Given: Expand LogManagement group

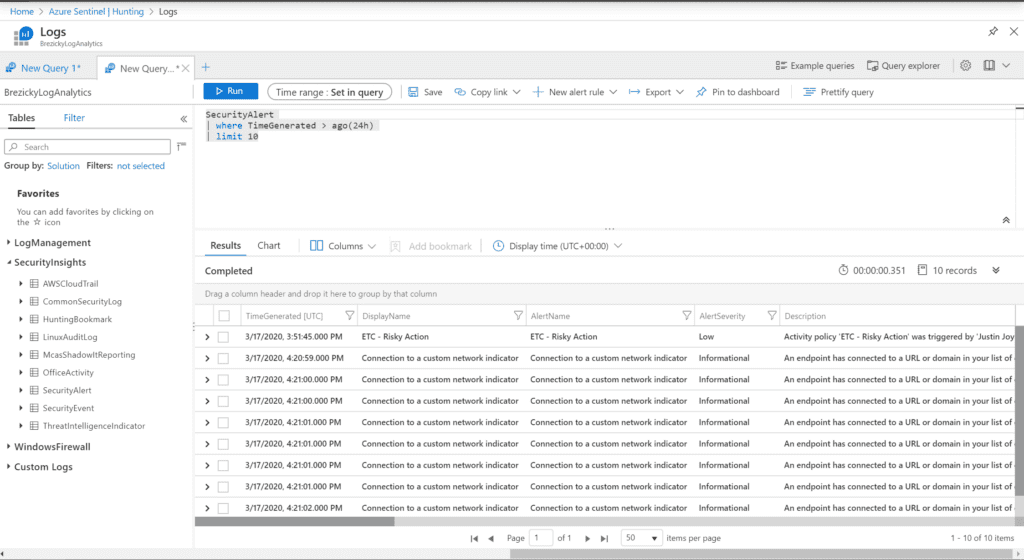Looking at the screenshot, I should [8, 243].
